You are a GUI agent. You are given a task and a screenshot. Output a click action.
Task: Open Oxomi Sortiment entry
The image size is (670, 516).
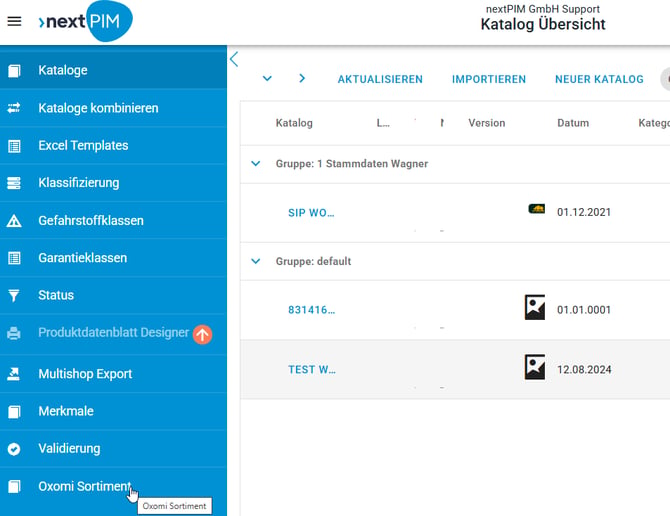113,487
